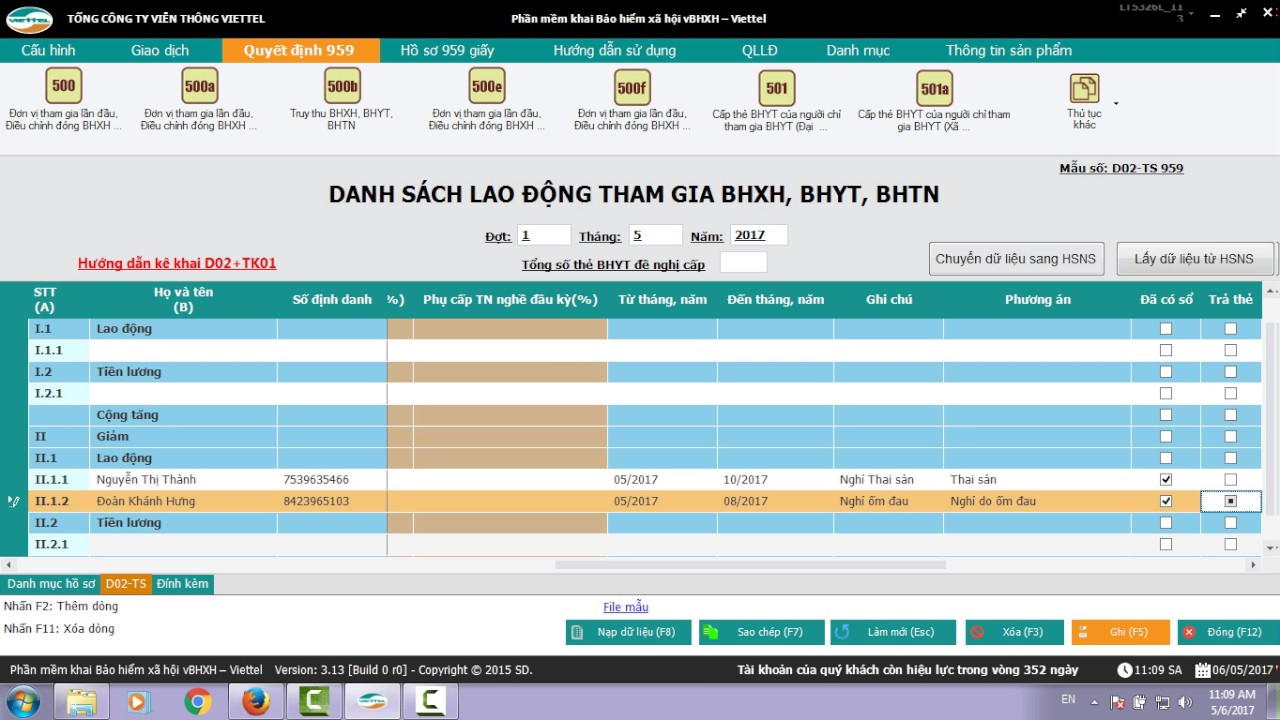This screenshot has height=720, width=1280.
Task: Check Đã có sổ in Cộng tăng row
Action: click(x=1165, y=414)
